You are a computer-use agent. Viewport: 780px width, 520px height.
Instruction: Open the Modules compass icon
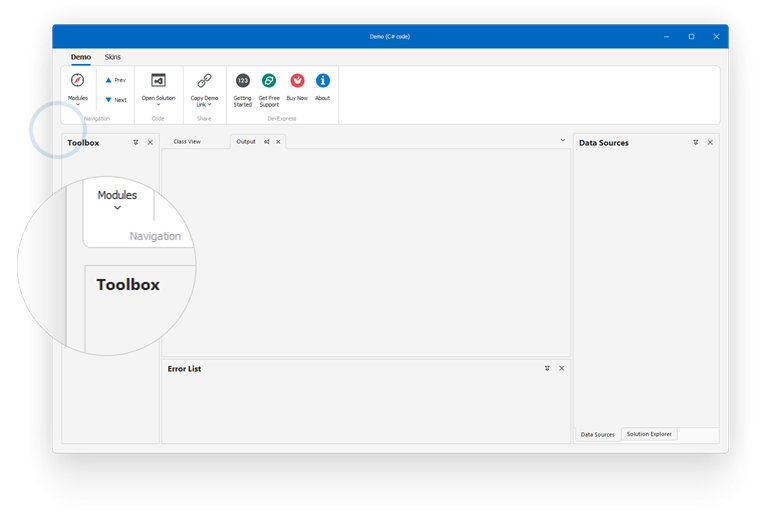pos(77,80)
